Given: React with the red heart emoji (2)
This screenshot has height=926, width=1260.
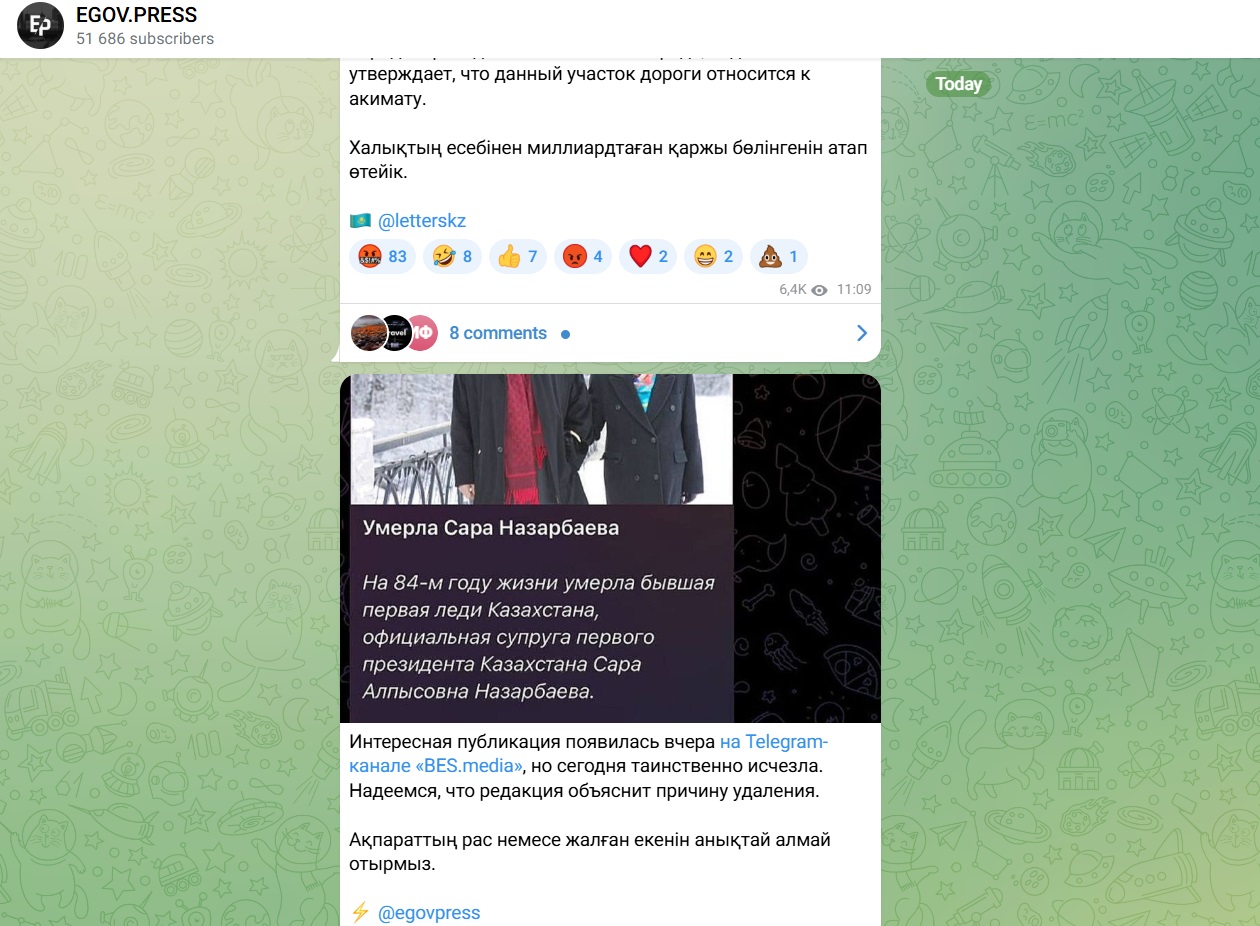Looking at the screenshot, I should click(x=648, y=257).
